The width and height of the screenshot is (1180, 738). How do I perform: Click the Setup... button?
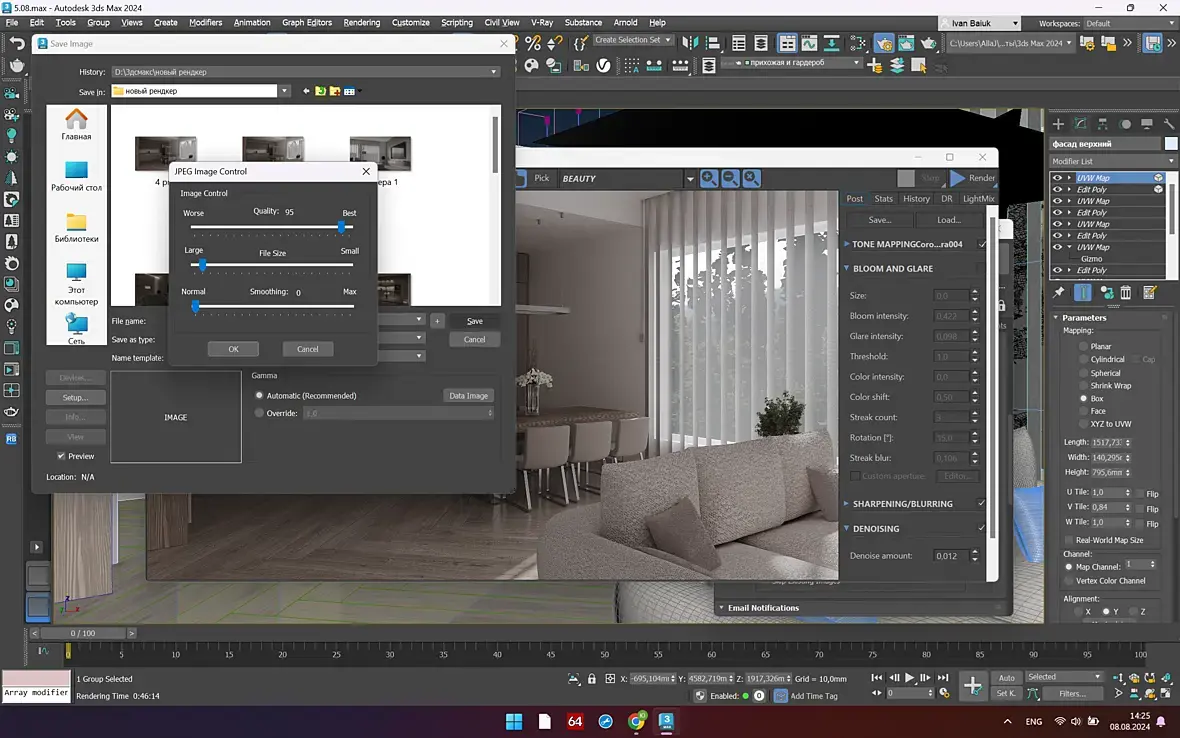[75, 397]
